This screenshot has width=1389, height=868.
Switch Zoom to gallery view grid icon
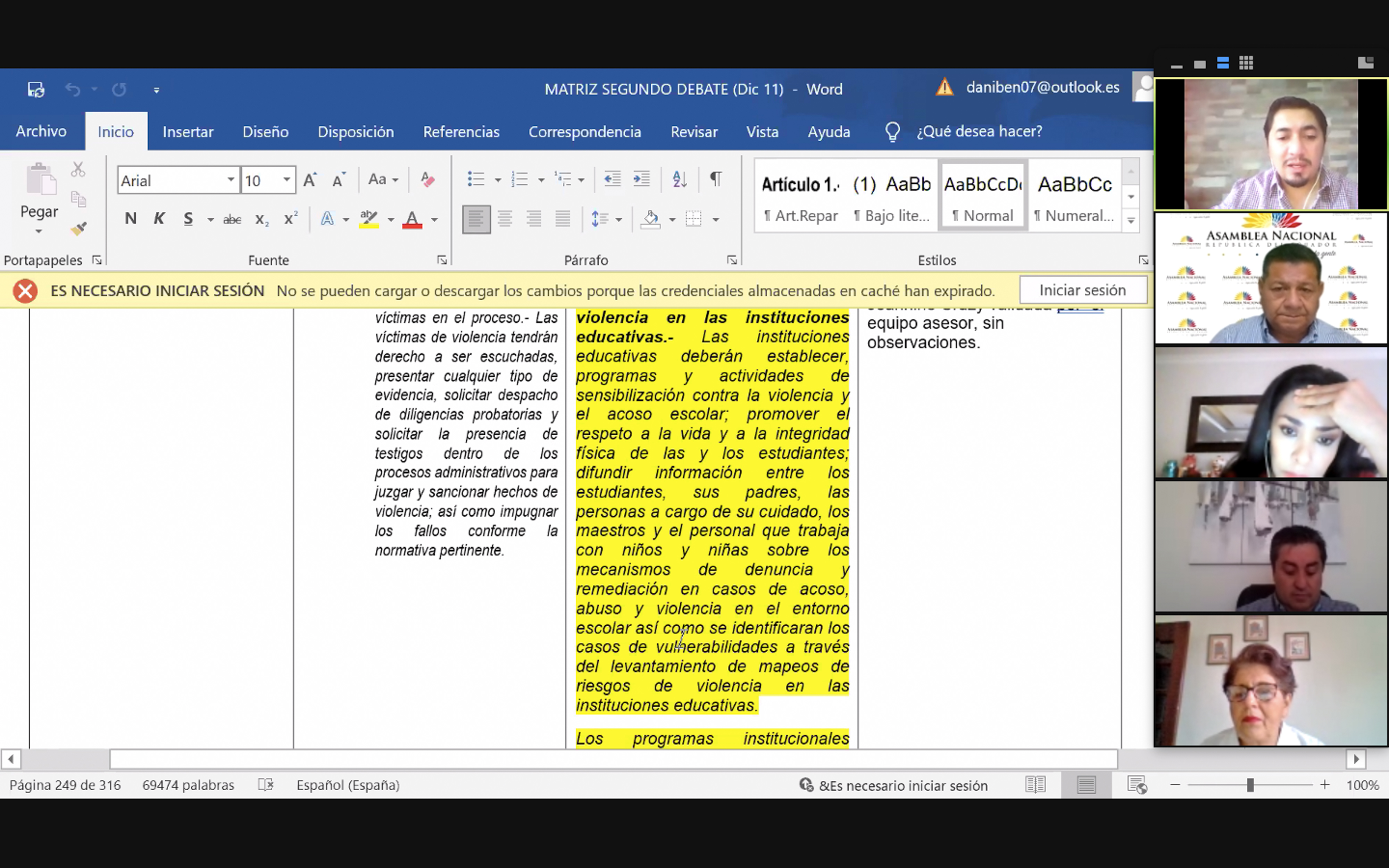(x=1246, y=63)
